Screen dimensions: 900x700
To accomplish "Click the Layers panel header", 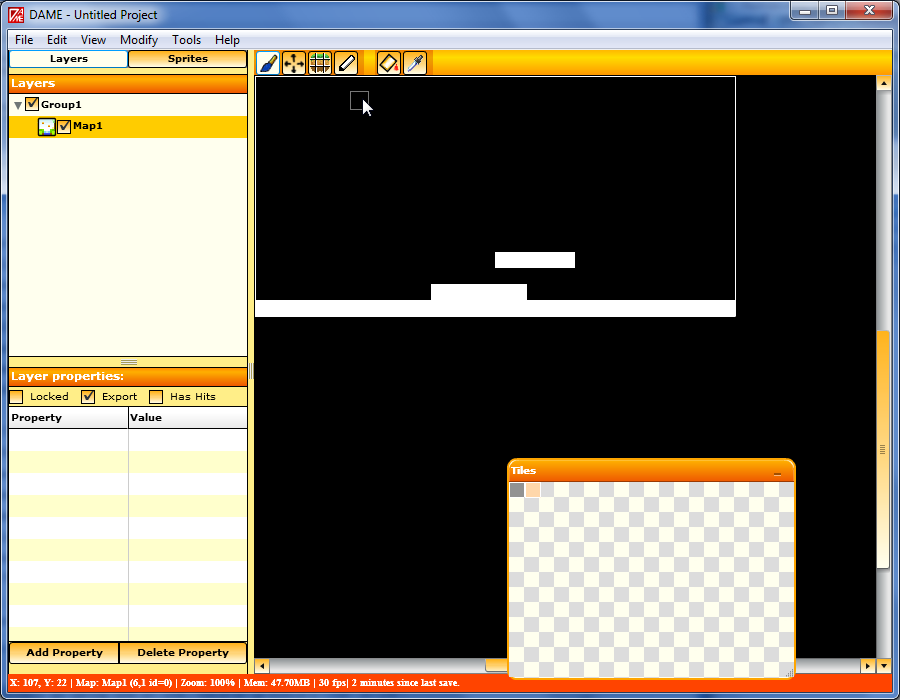I will [x=128, y=83].
